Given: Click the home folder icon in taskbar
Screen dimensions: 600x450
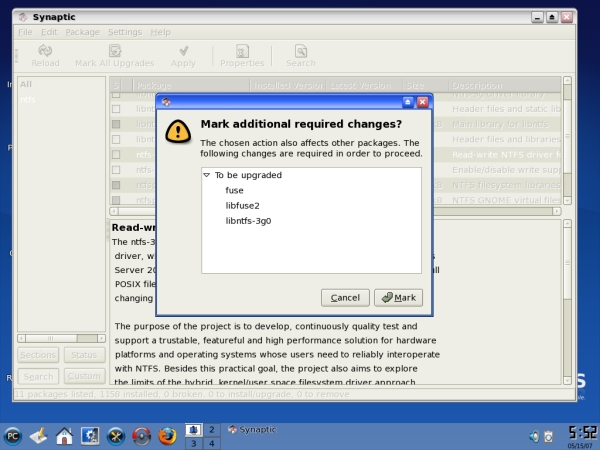Looking at the screenshot, I should click(x=64, y=436).
